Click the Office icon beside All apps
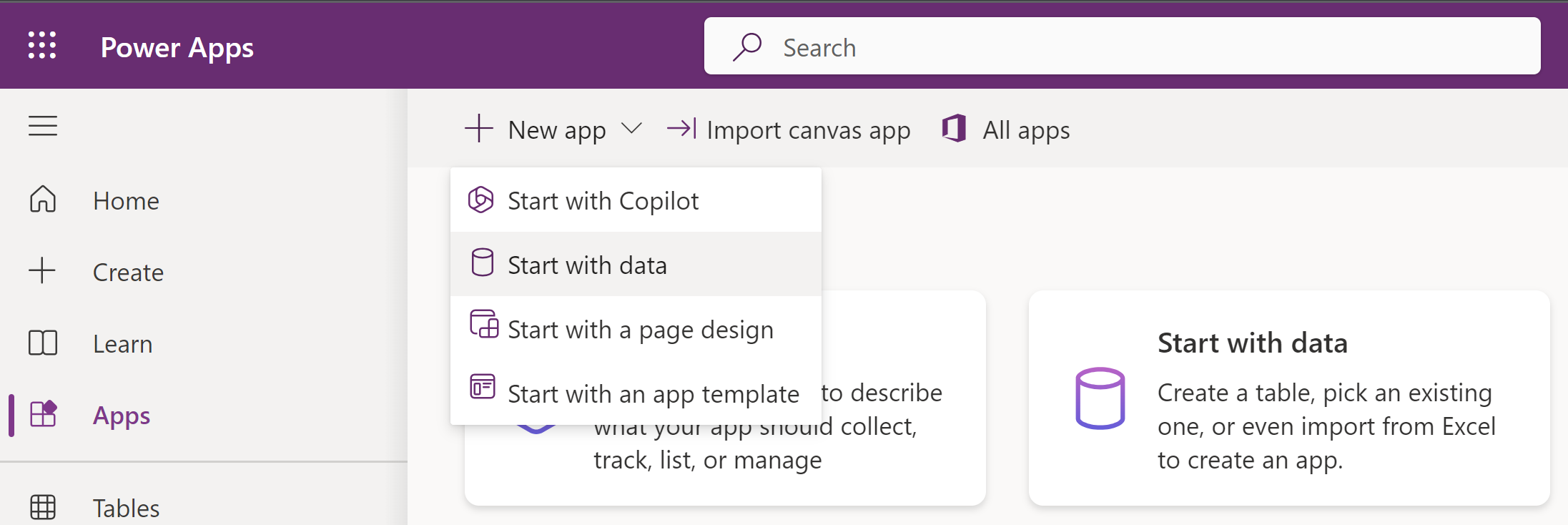The width and height of the screenshot is (1568, 525). coord(955,129)
